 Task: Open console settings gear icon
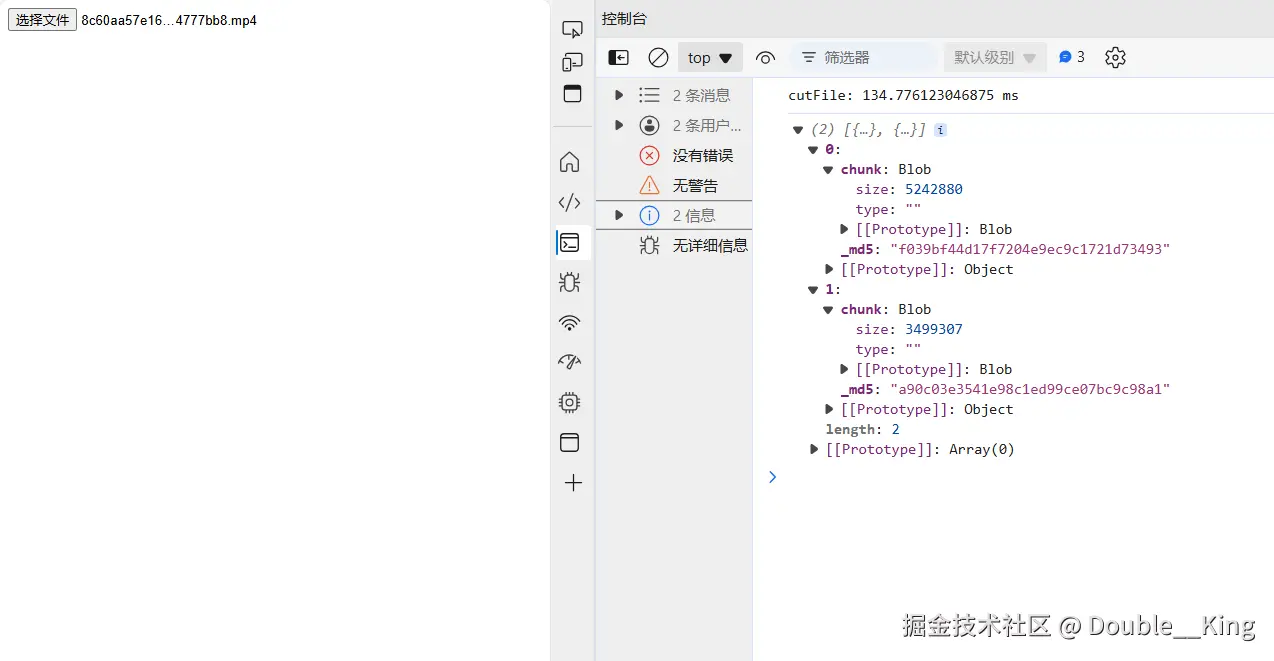[1115, 58]
